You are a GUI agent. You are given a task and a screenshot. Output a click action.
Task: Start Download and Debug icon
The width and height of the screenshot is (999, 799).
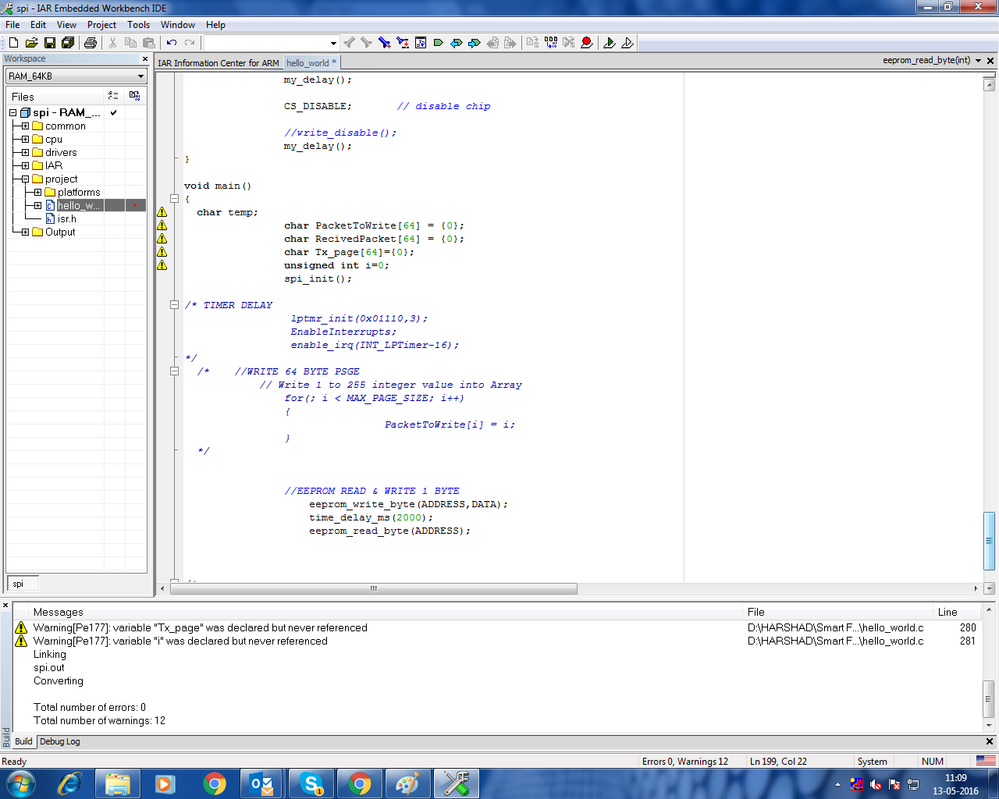[609, 43]
